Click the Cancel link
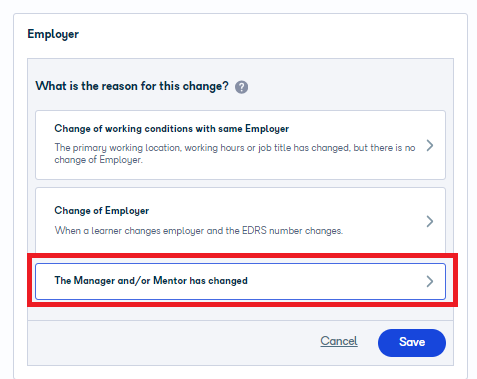This screenshot has width=477, height=379. [x=339, y=341]
